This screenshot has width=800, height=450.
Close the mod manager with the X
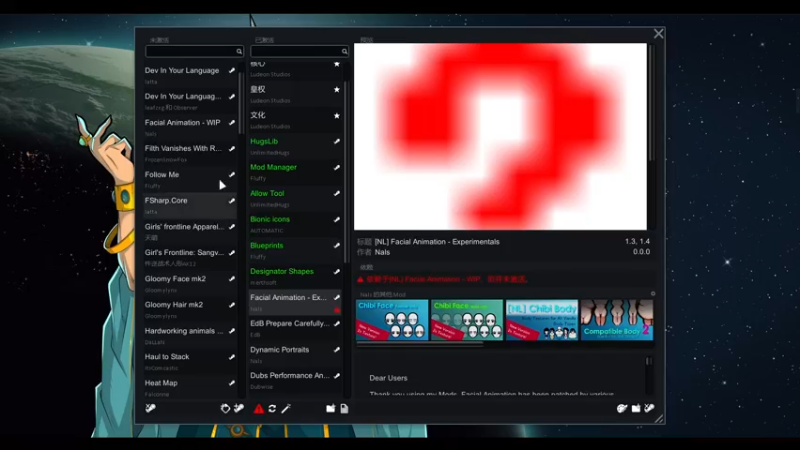pyautogui.click(x=658, y=34)
